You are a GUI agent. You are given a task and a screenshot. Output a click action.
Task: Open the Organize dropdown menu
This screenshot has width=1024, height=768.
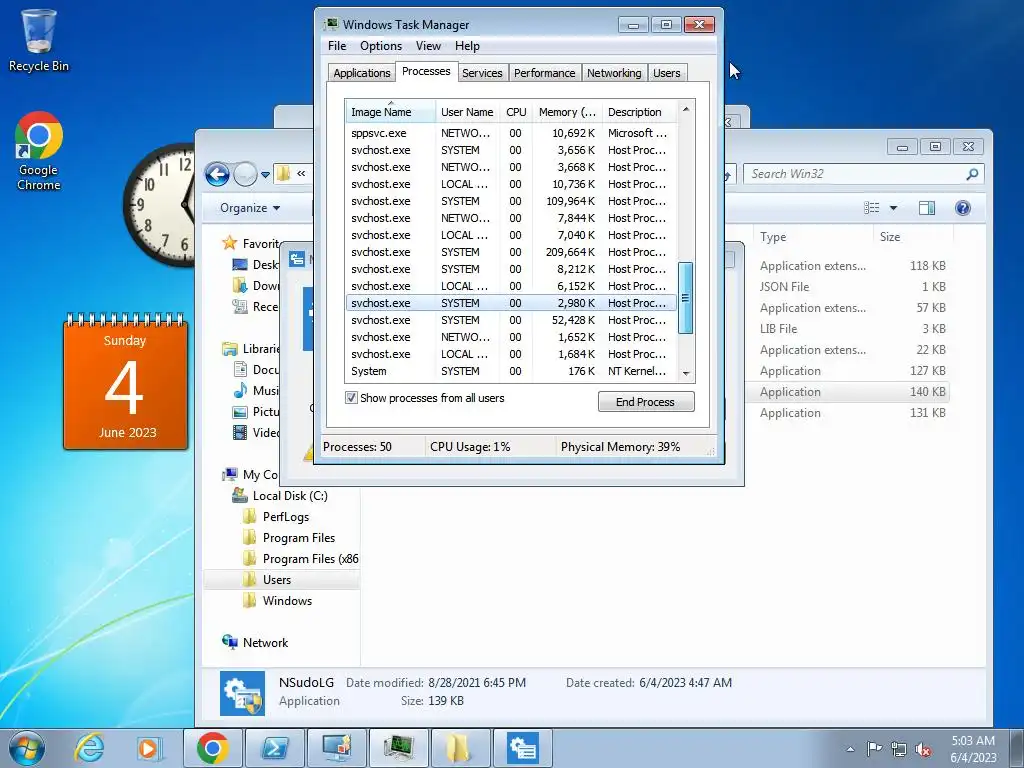coord(250,208)
